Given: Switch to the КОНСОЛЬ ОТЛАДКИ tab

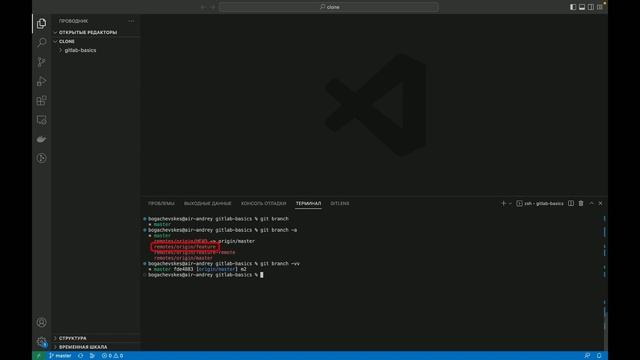Looking at the screenshot, I should click(263, 203).
